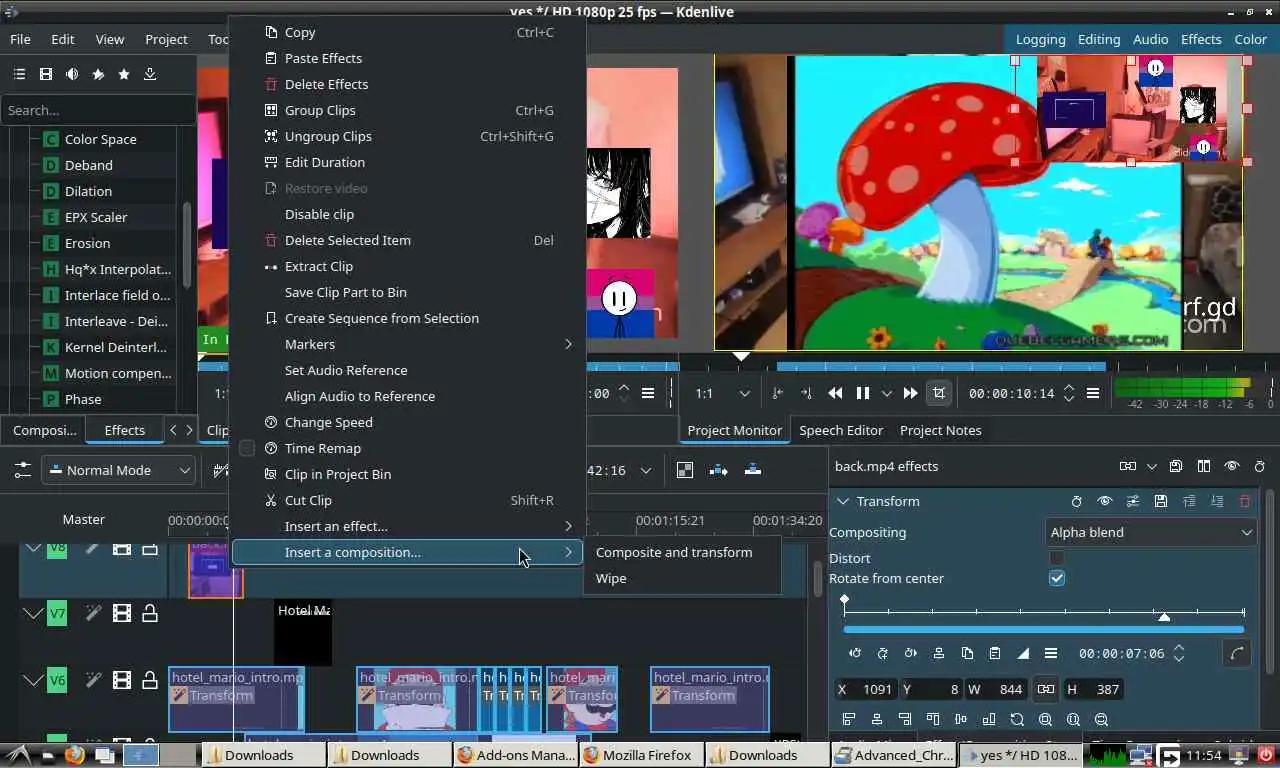
Task: Open Compositing Alpha blend dropdown
Action: [1150, 532]
